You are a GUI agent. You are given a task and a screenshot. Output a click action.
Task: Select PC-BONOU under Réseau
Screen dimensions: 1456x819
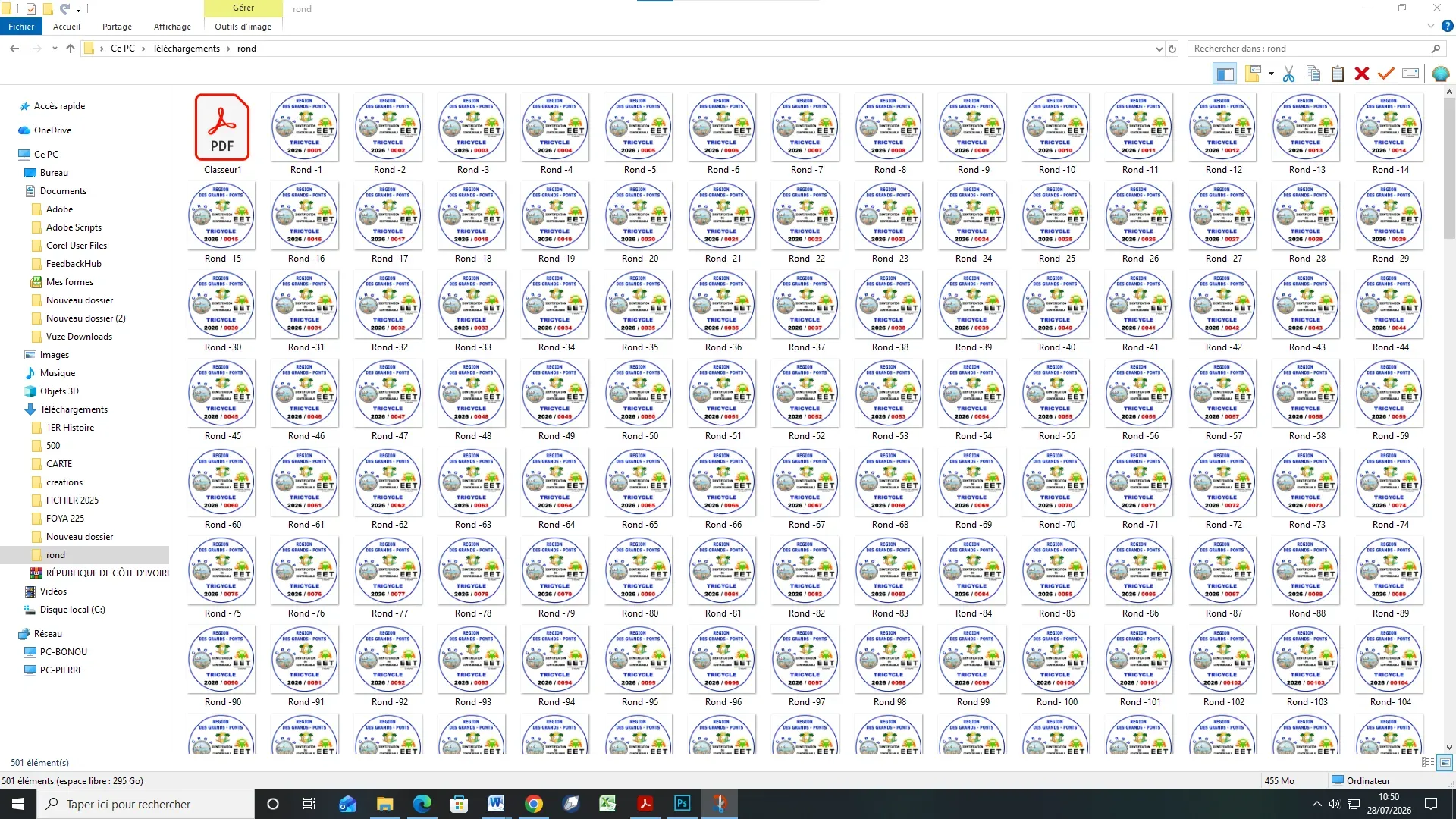click(63, 652)
